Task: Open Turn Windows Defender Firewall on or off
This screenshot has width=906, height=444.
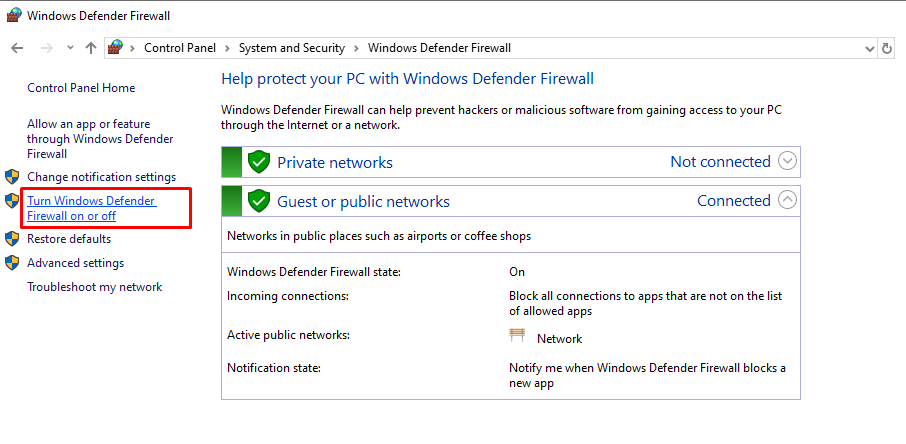Action: click(x=92, y=209)
